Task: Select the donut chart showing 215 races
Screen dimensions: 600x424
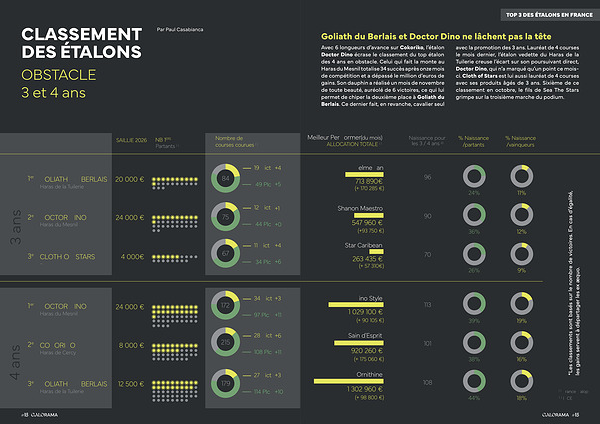Action: (x=226, y=343)
